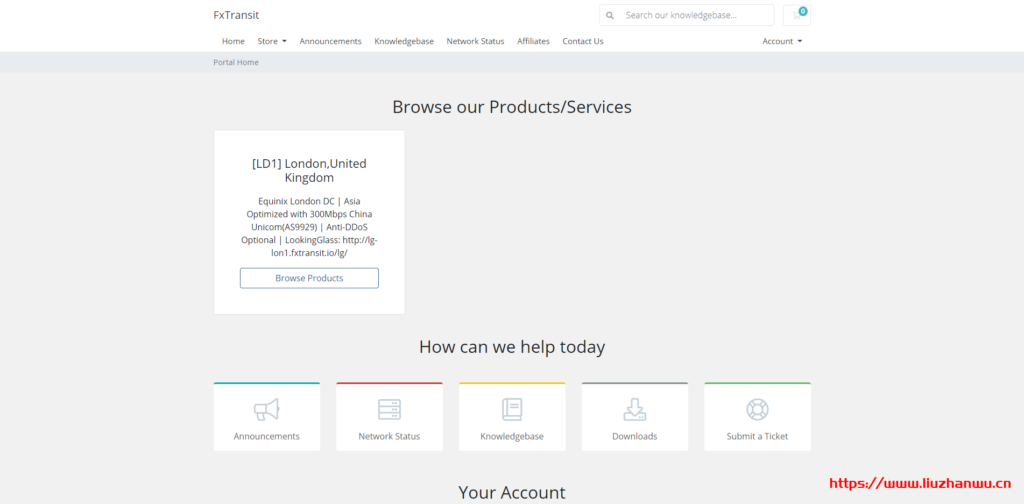This screenshot has height=504, width=1024.
Task: Click the FxTransit site logo text
Action: point(236,15)
